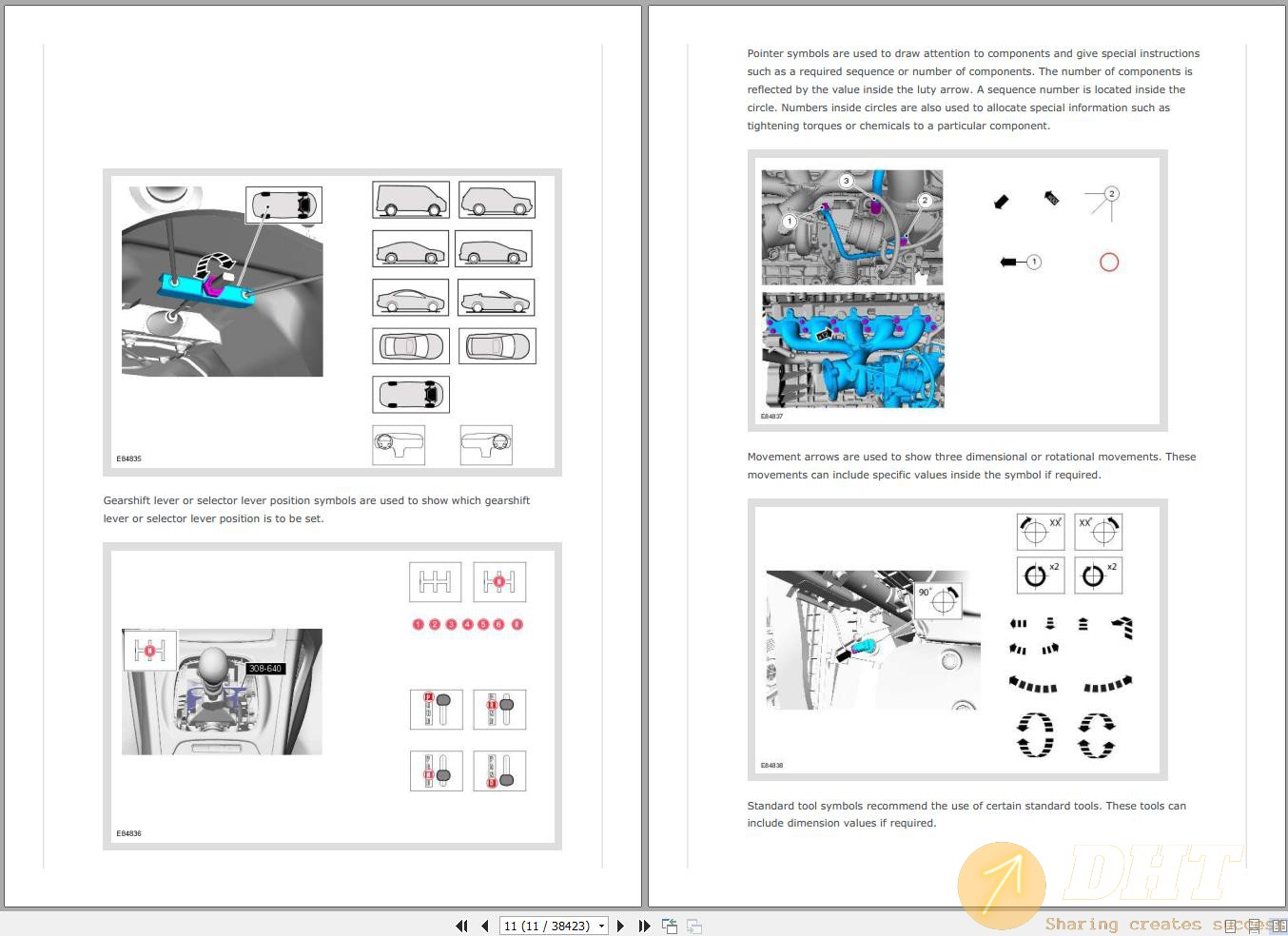Click the paragraph starting 'Gearshift lever or selector'
The height and width of the screenshot is (936, 1288).
(x=317, y=510)
